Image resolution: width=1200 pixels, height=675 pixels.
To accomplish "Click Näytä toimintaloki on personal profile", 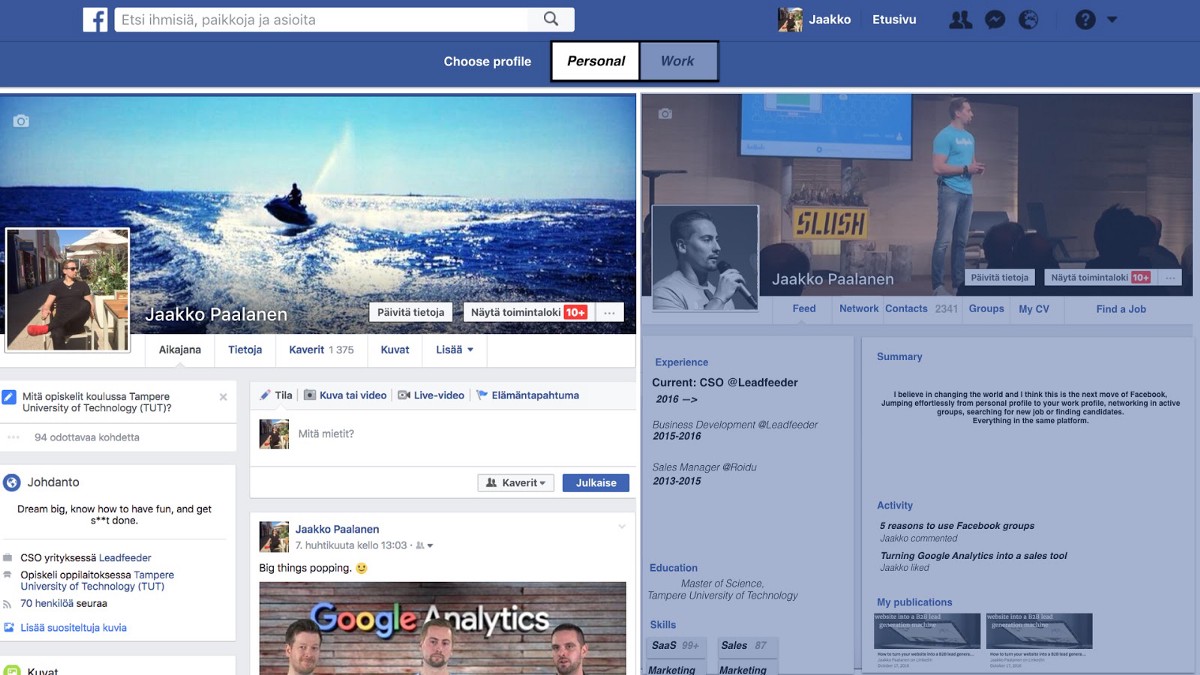I will pyautogui.click(x=528, y=313).
